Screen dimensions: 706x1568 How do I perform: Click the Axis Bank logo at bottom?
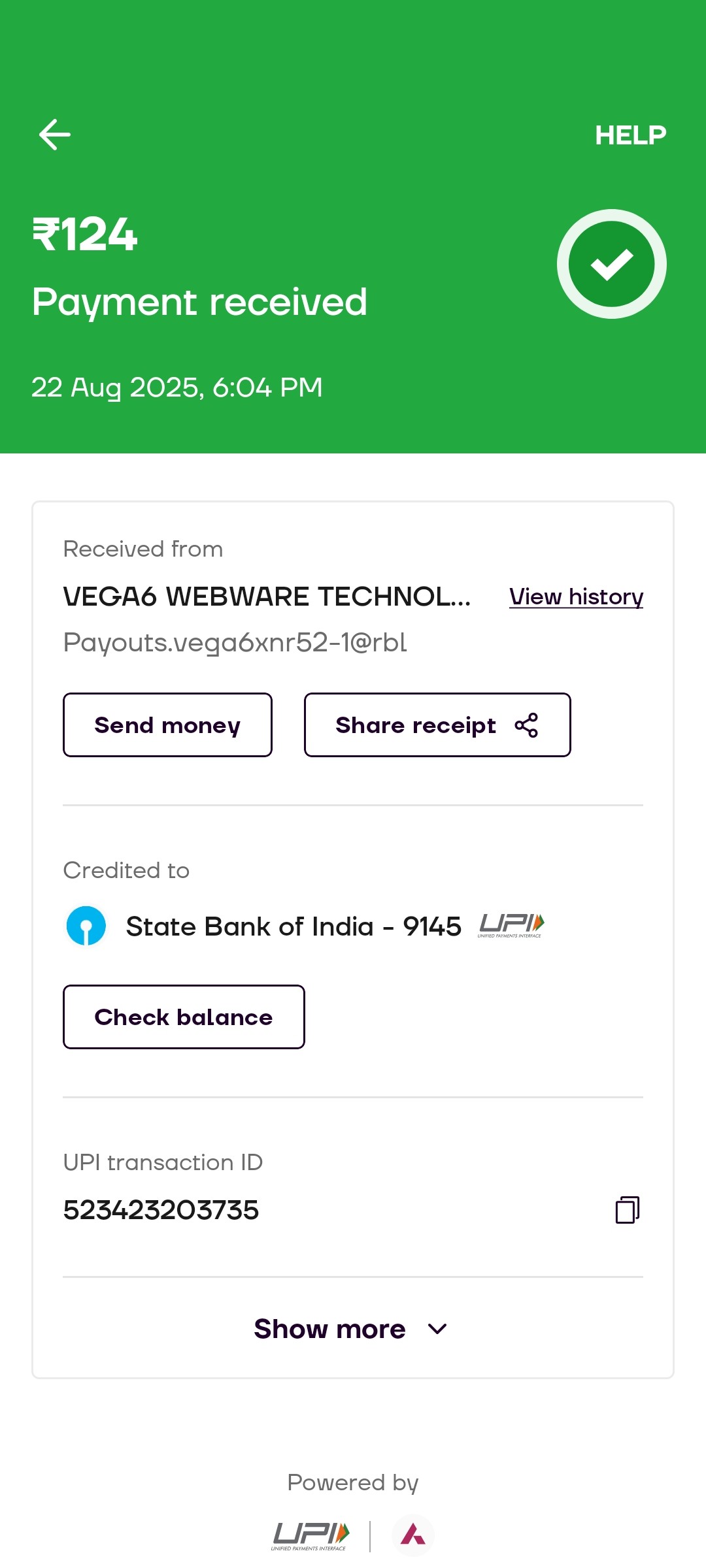pyautogui.click(x=412, y=1535)
